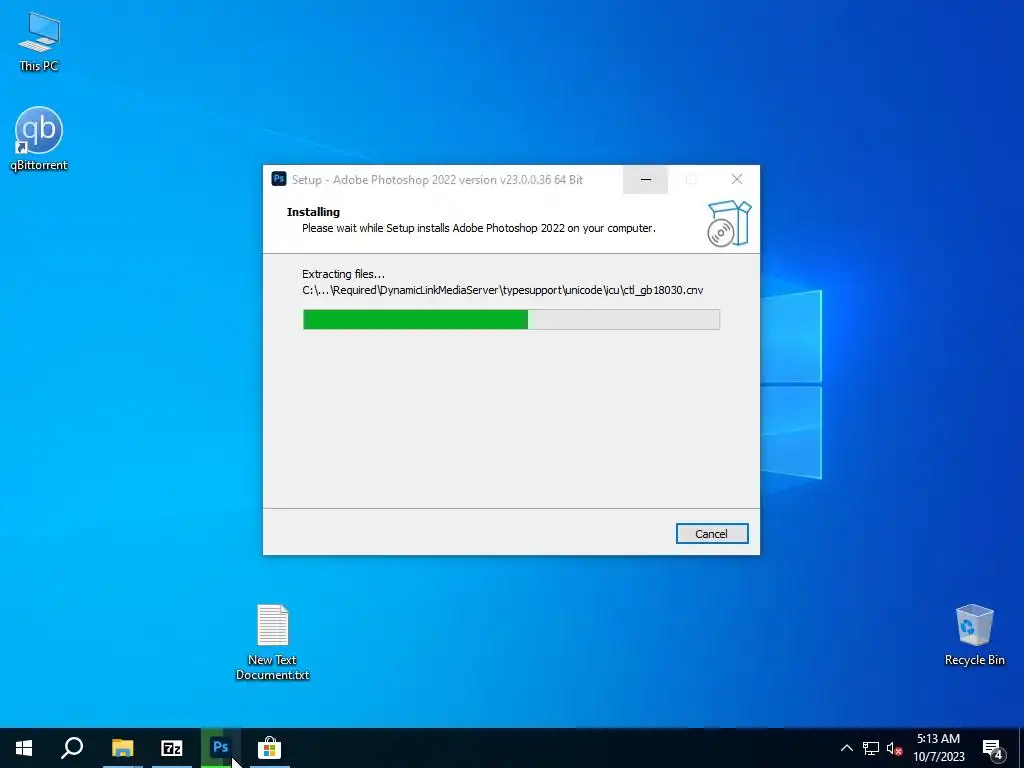Open the Windows Start menu
The image size is (1024, 768).
(x=24, y=748)
